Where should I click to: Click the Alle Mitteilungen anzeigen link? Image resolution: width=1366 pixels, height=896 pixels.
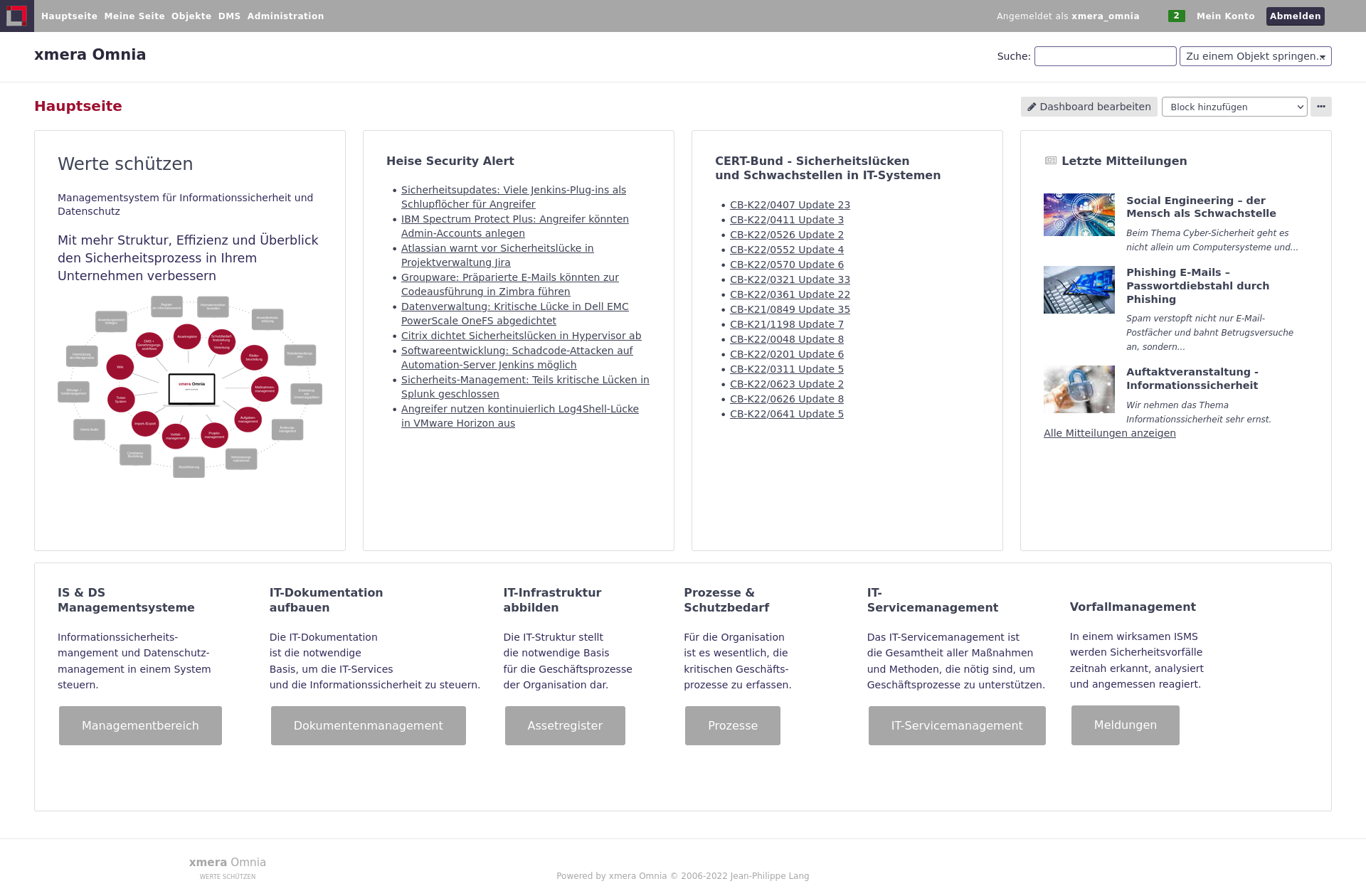(x=1109, y=433)
